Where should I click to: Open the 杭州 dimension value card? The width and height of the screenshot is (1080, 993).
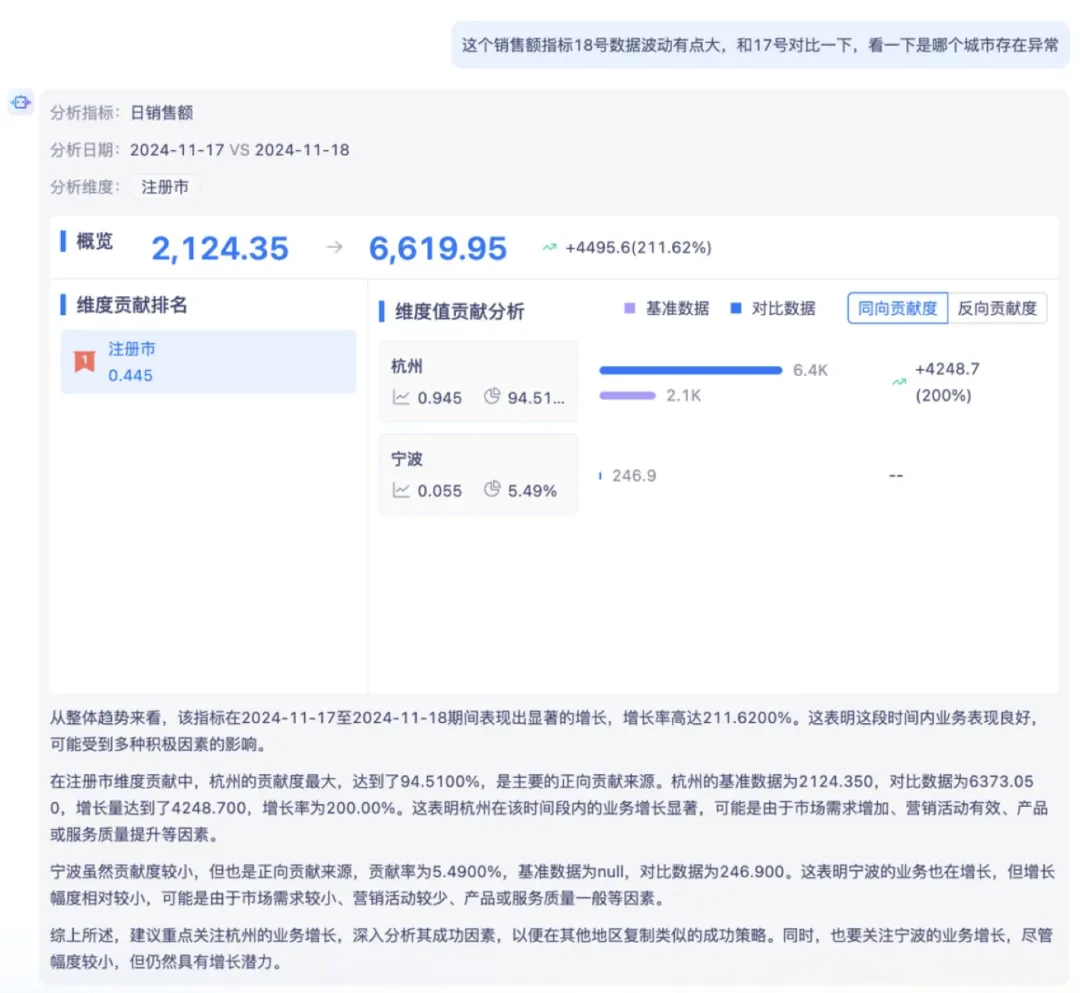click(x=478, y=382)
